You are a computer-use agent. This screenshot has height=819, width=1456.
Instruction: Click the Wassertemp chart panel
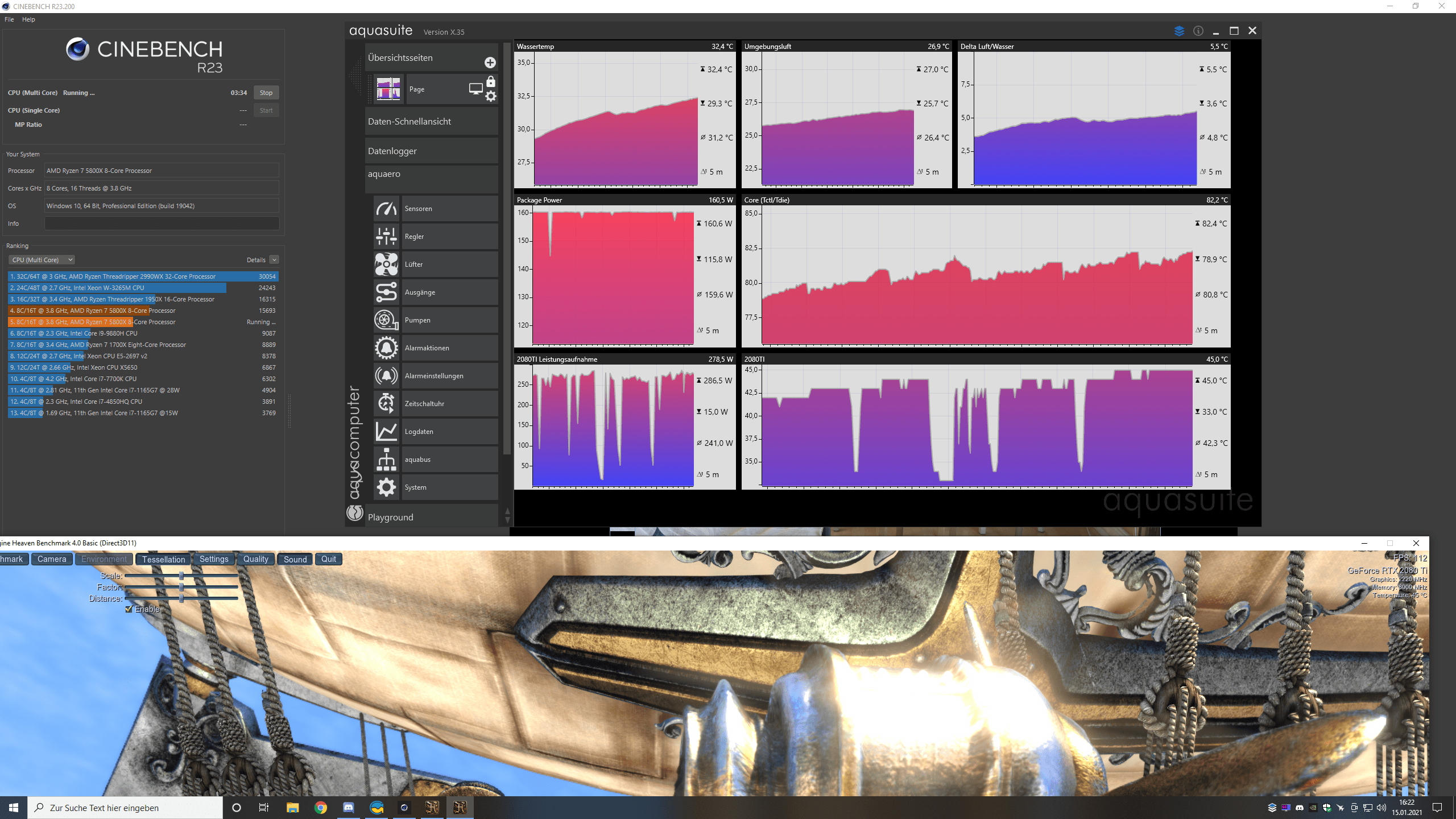(x=624, y=114)
